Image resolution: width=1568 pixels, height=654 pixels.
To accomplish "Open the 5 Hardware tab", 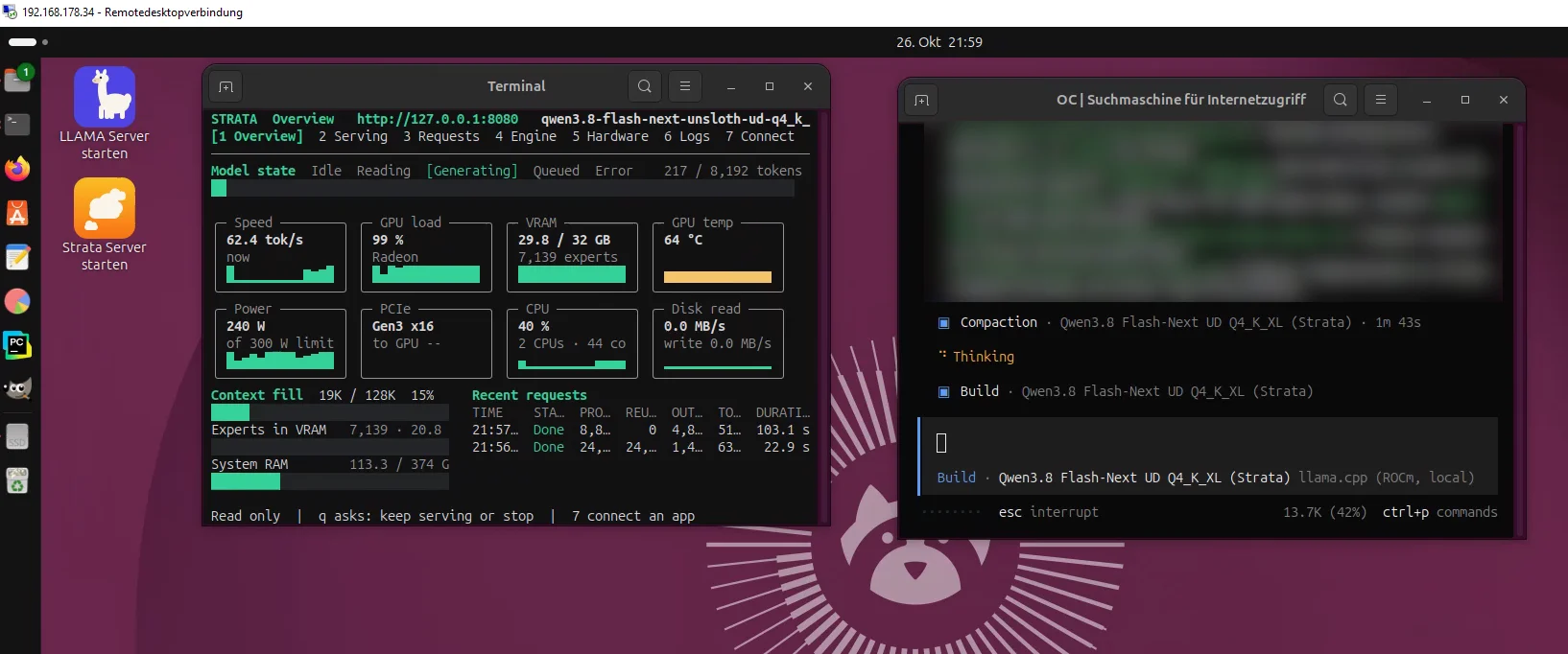I will point(610,136).
